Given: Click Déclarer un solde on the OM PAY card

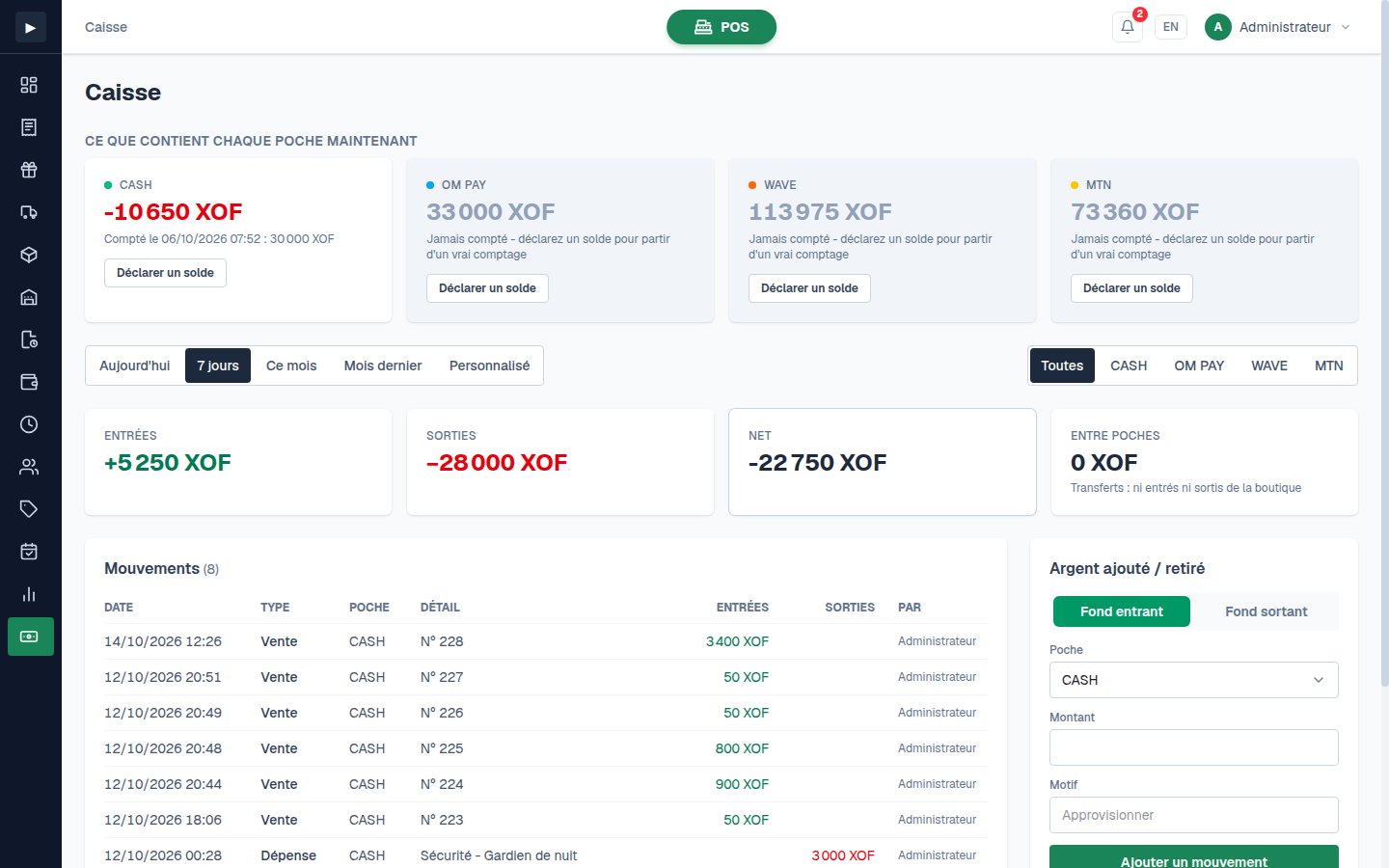Looking at the screenshot, I should click(x=487, y=288).
